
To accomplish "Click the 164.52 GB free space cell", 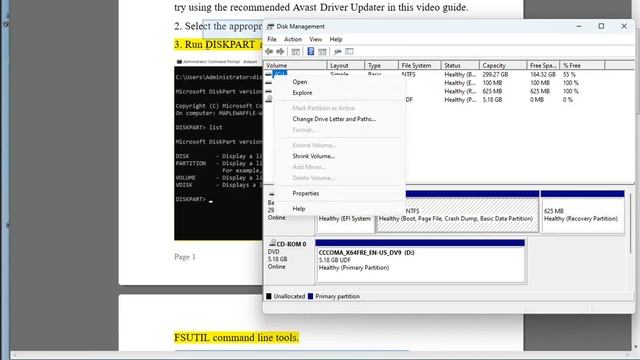I will (x=543, y=75).
